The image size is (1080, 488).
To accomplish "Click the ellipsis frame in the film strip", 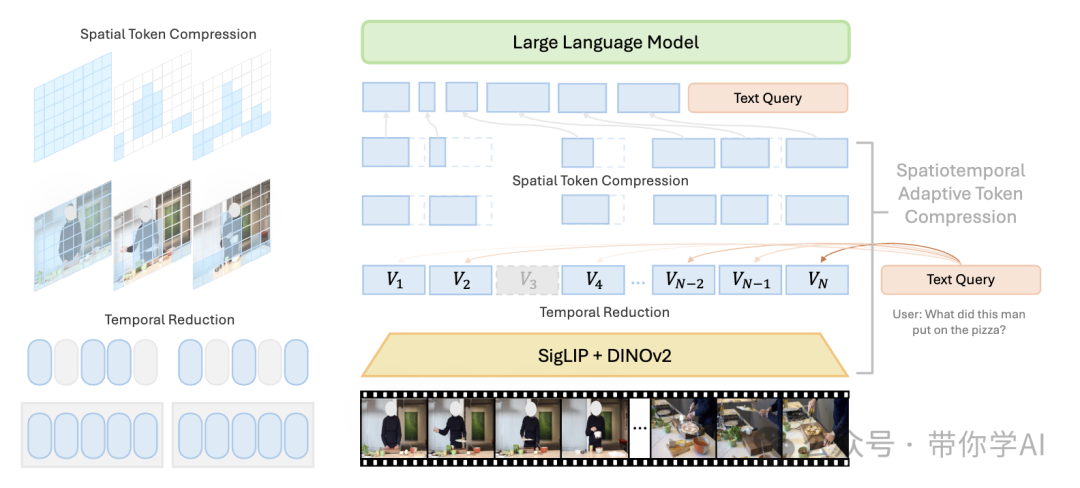I will (640, 428).
